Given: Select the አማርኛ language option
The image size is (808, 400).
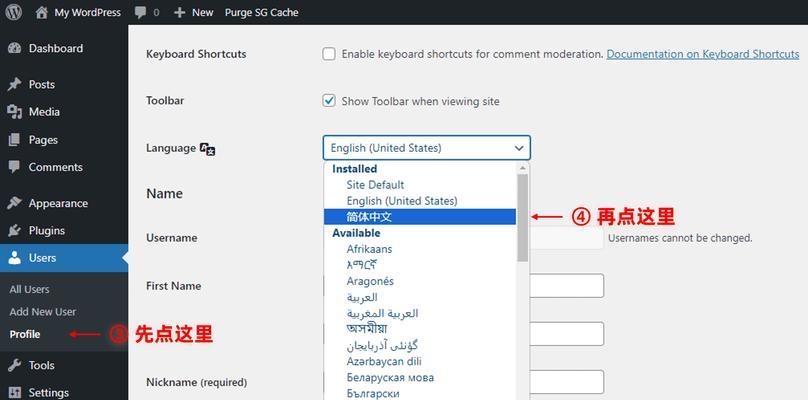Looking at the screenshot, I should pyautogui.click(x=420, y=265).
